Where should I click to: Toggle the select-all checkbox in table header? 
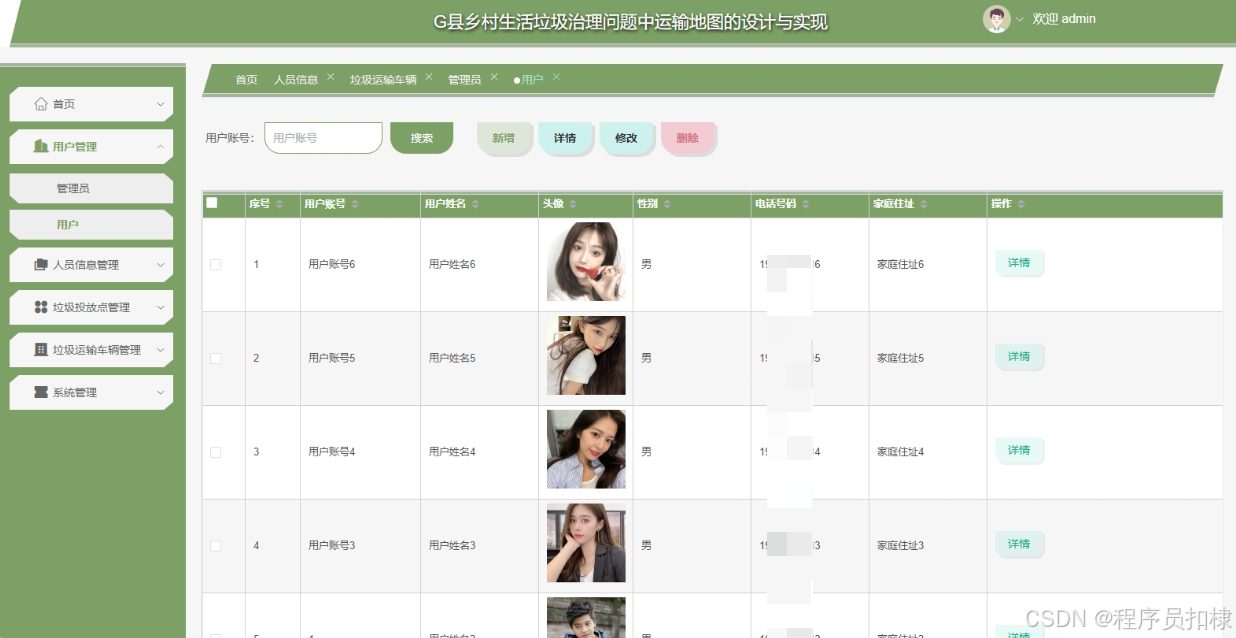pos(212,203)
